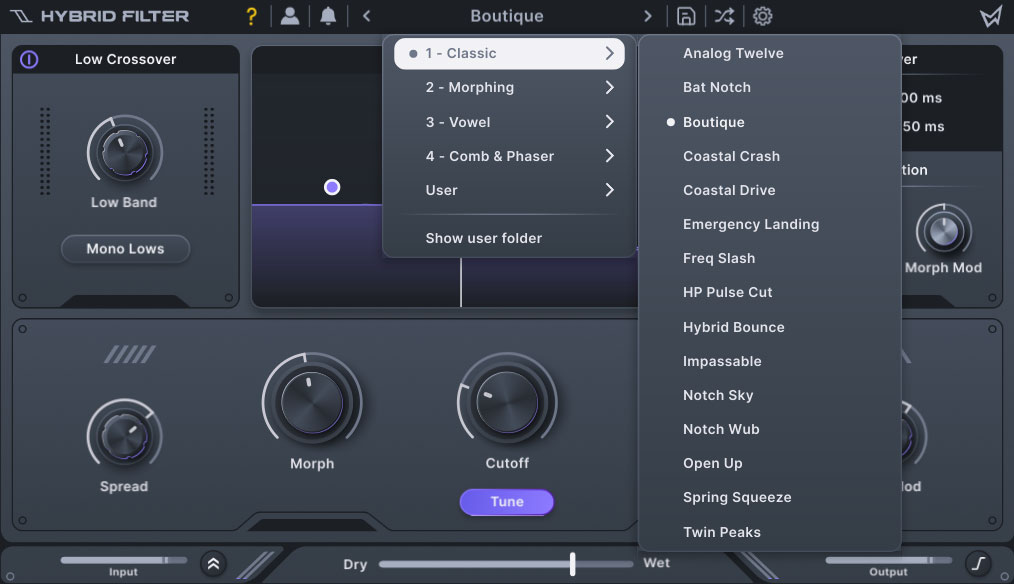Expand the 4 - Comb & Phaser category
This screenshot has width=1014, height=584.
coord(509,156)
